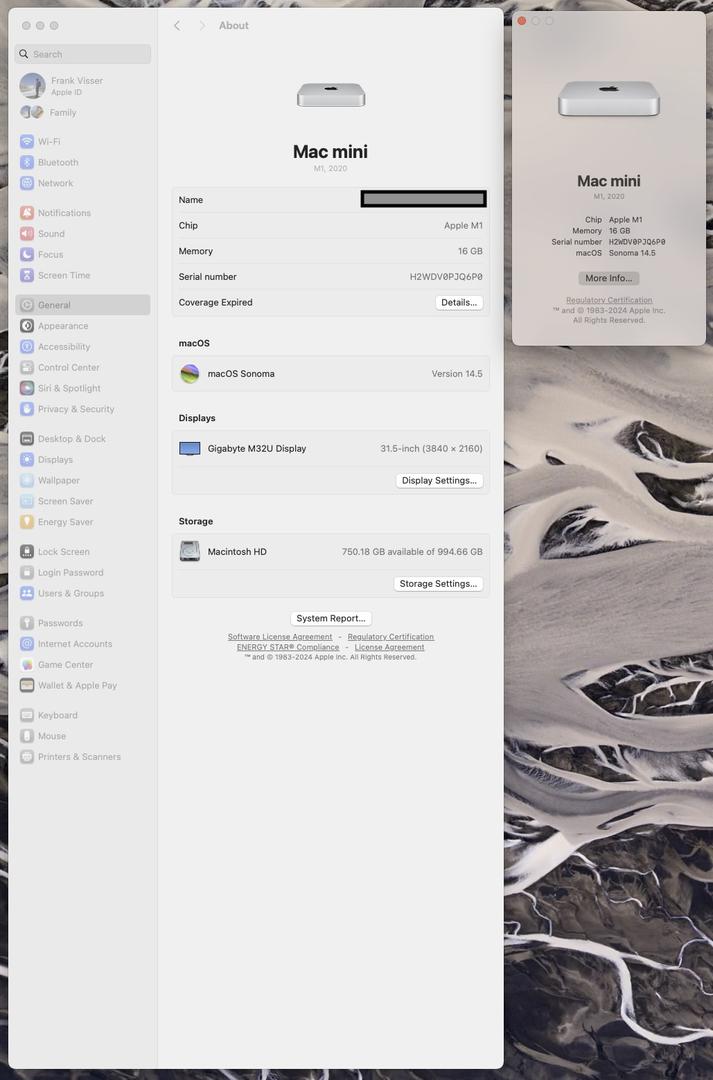Open Notifications settings via bell icon
Viewport: 713px width, 1080px height.
coord(27,213)
